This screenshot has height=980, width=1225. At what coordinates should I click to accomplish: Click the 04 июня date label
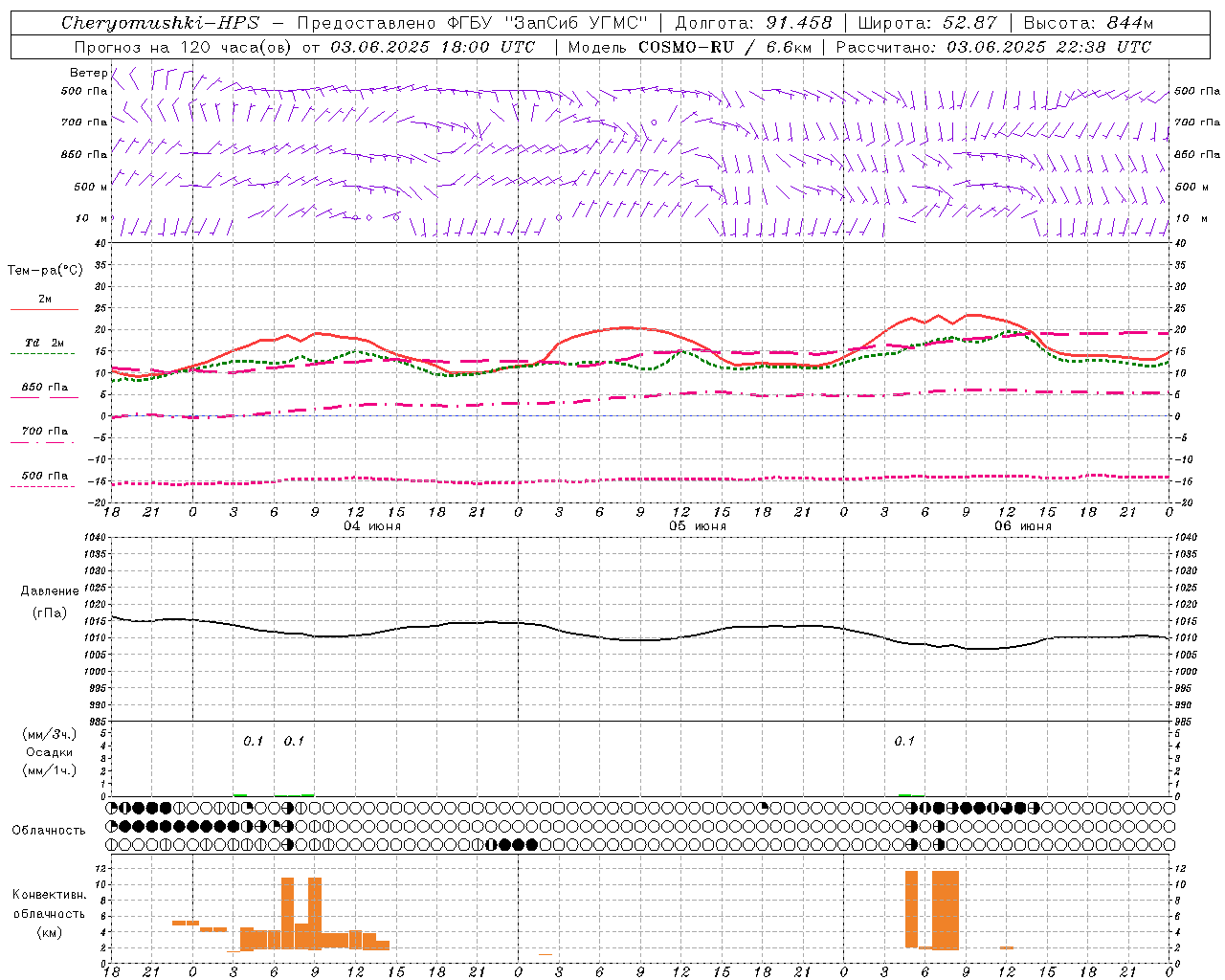click(x=372, y=526)
